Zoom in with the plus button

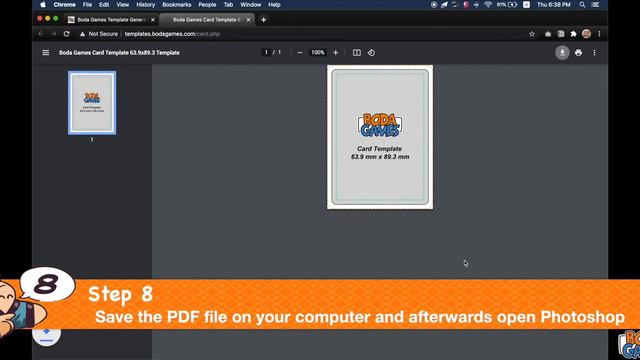[336, 53]
